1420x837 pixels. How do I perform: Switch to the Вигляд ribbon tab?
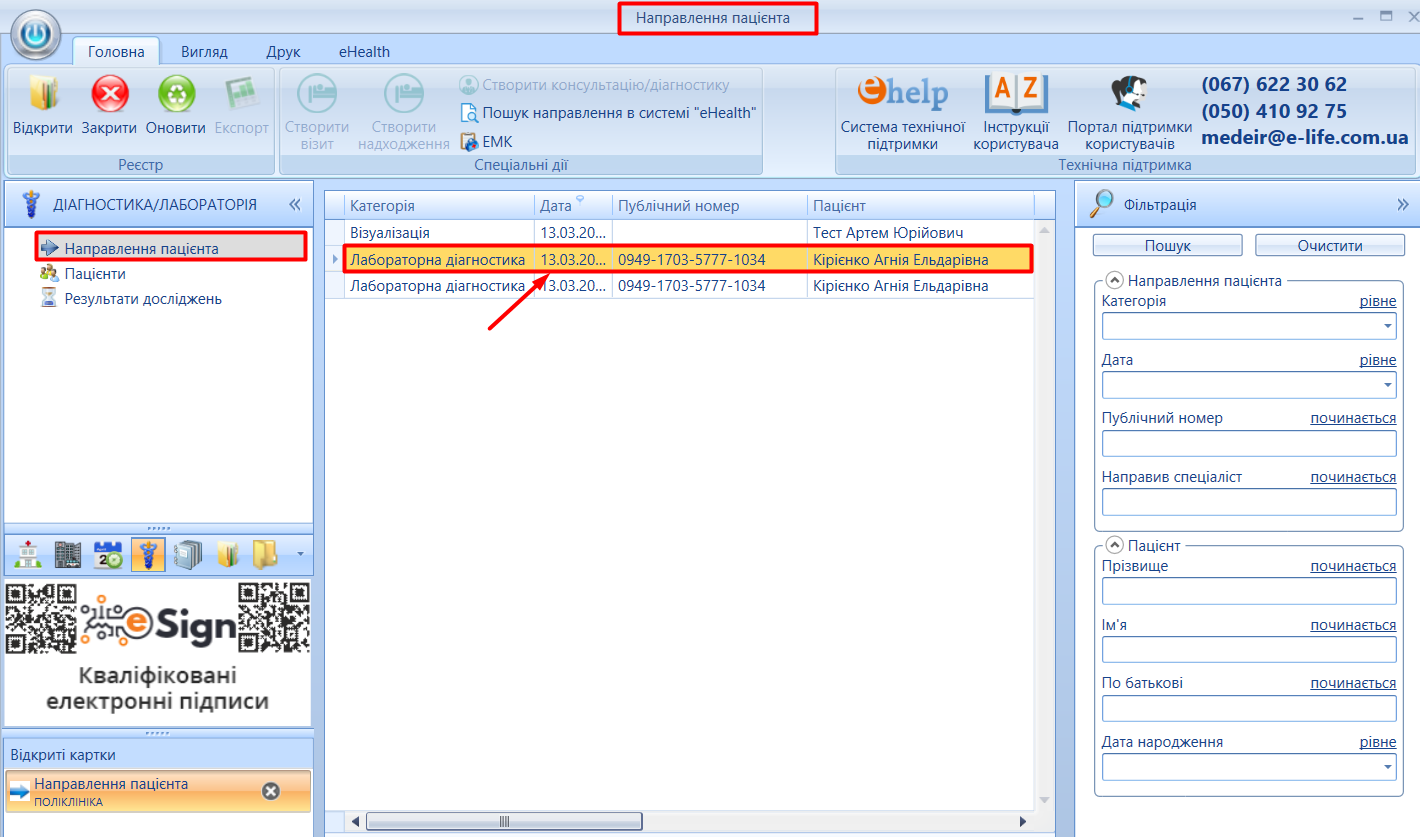204,52
